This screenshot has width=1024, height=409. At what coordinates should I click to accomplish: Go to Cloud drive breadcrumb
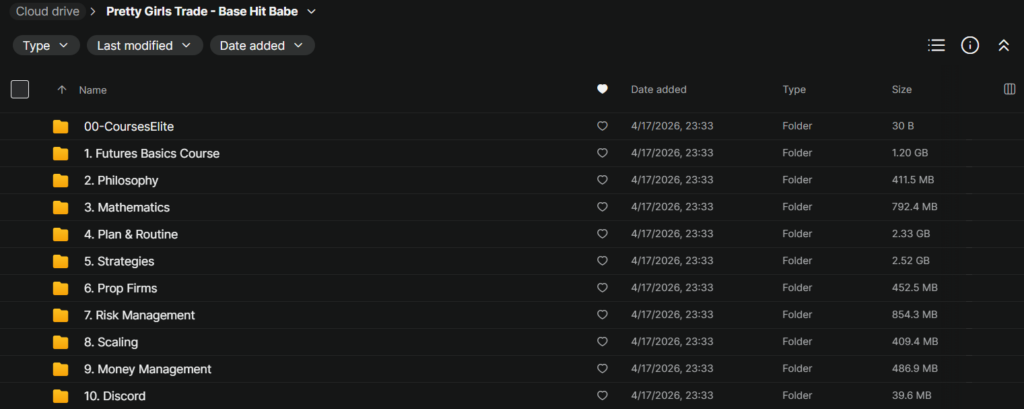coord(48,12)
